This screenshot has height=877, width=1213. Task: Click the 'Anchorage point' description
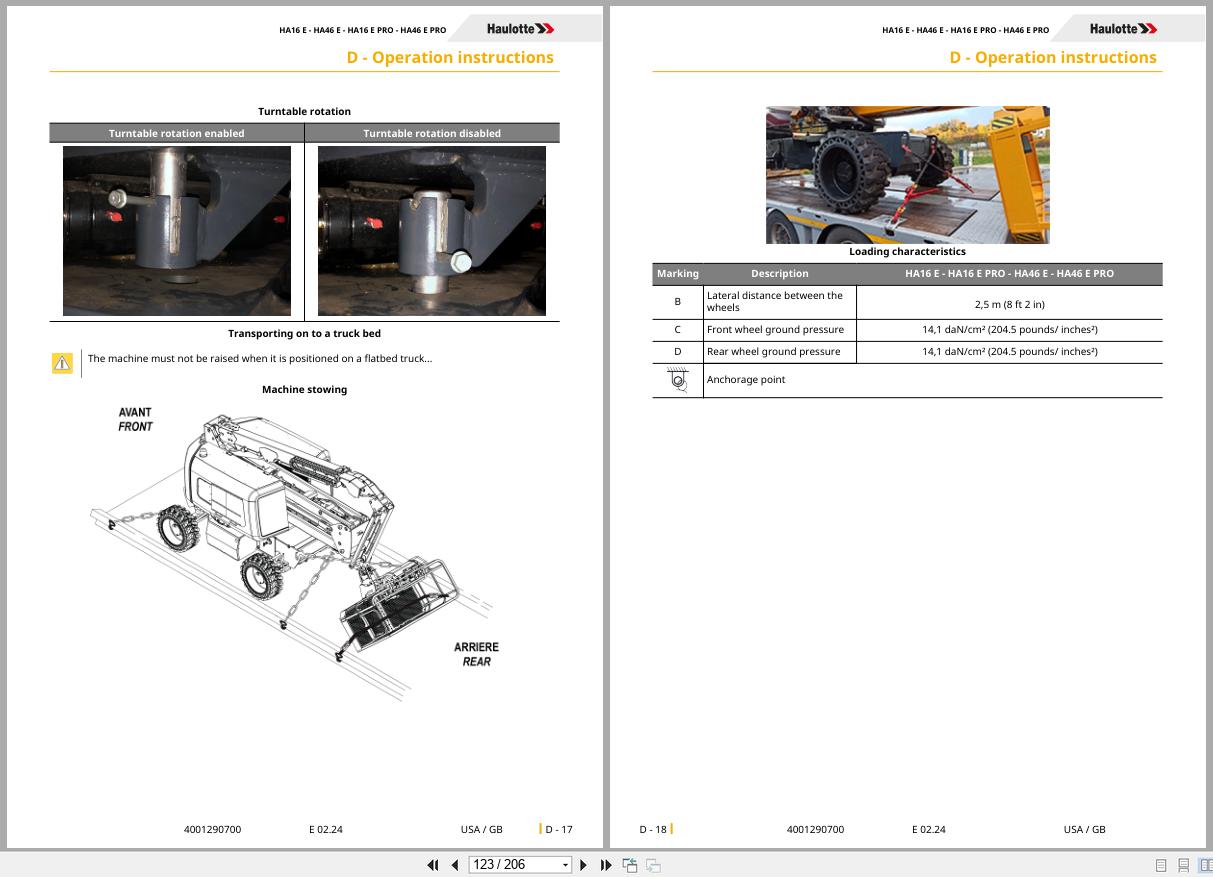(746, 379)
